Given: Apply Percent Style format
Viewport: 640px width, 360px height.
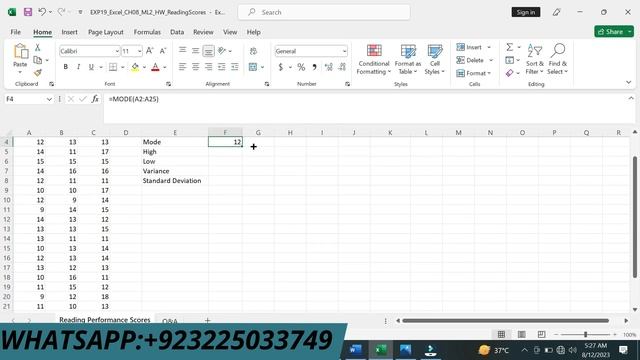Looking at the screenshot, I should pos(301,67).
